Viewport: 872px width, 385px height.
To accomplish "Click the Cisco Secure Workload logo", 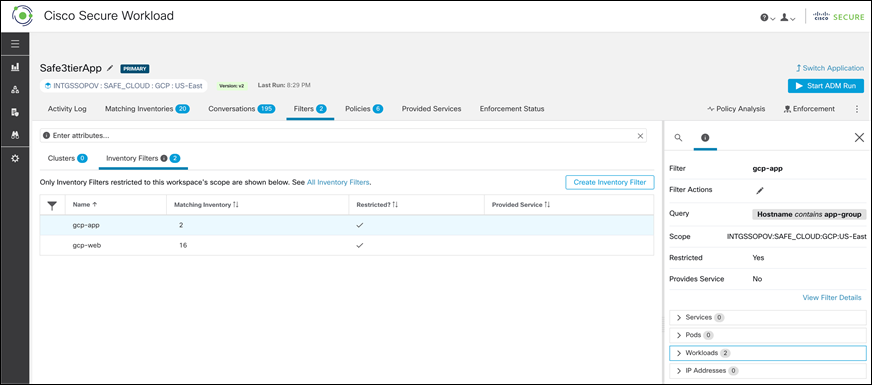I will pos(22,16).
